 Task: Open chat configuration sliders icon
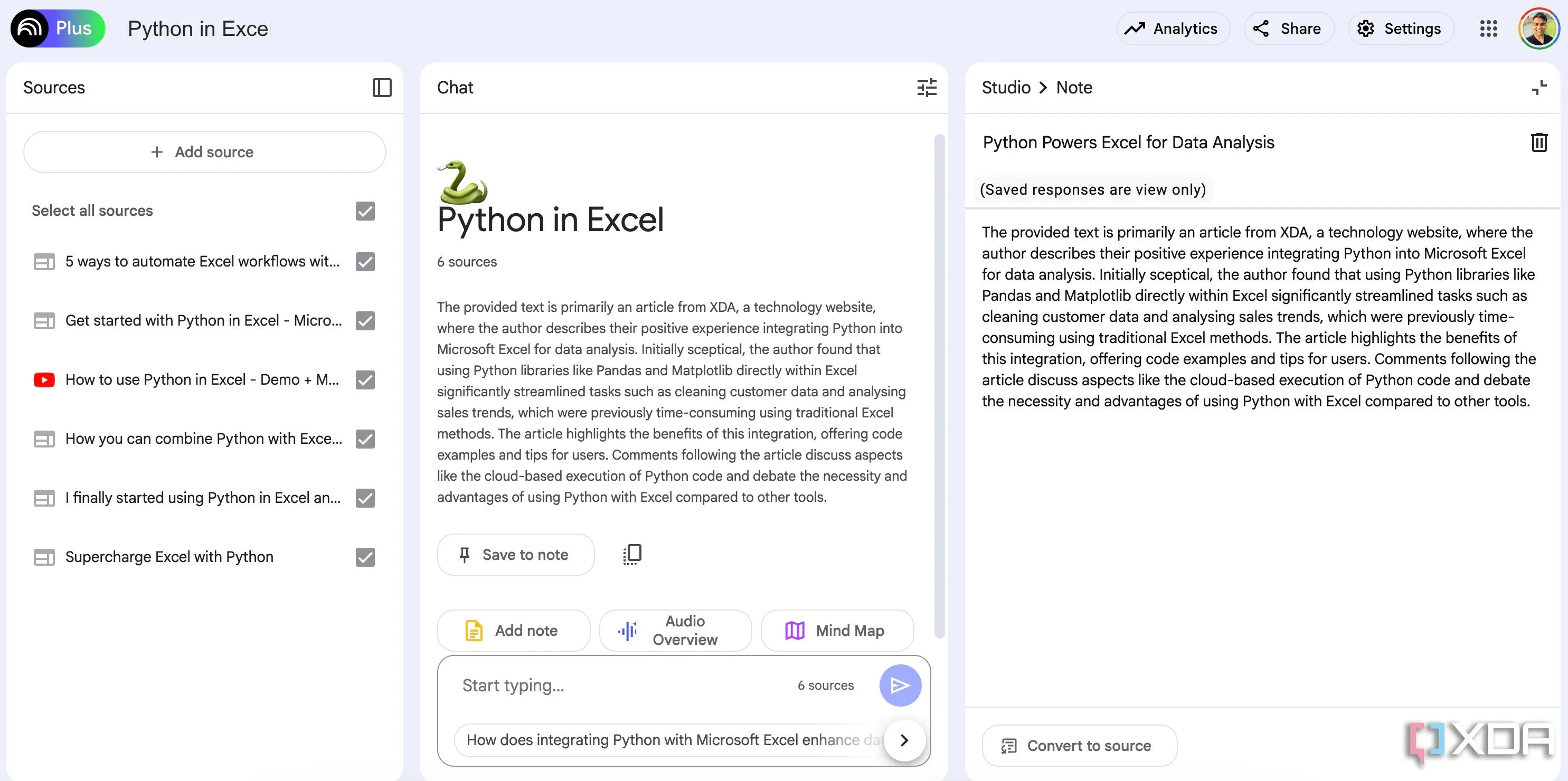click(927, 88)
